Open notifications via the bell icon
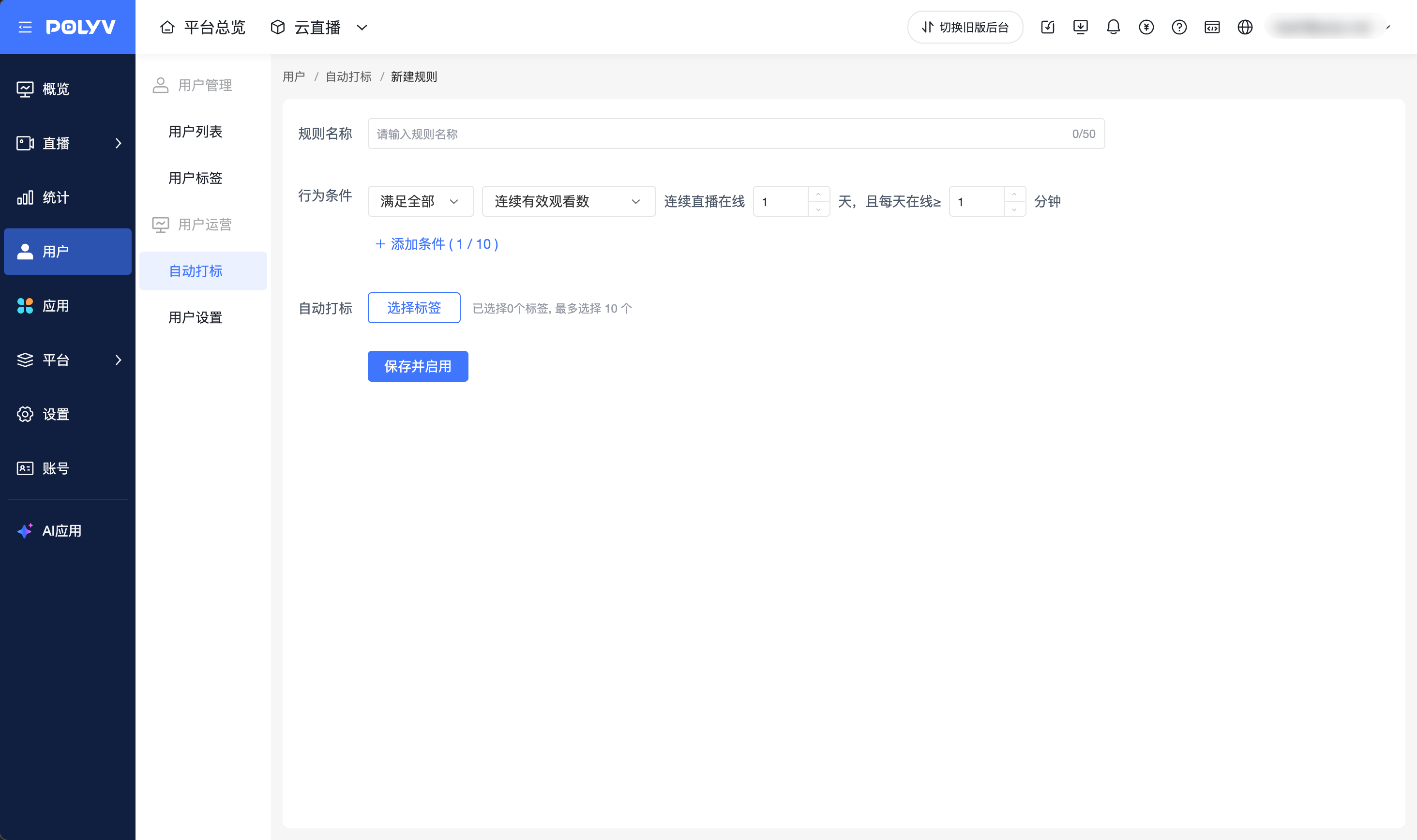 tap(1113, 27)
